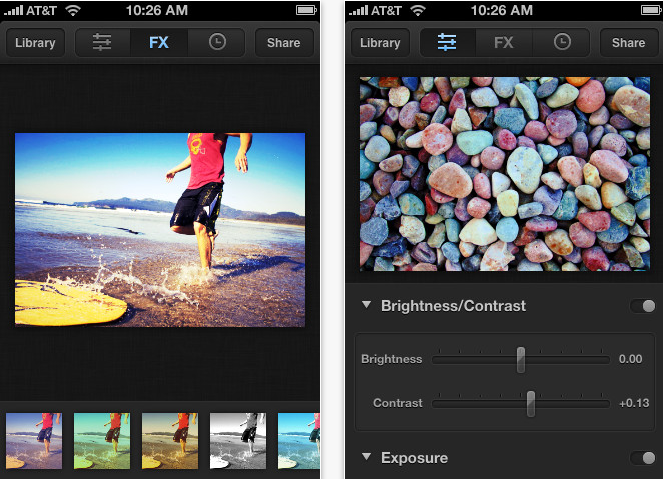Select the first purple-tinted filter thumbnail
The image size is (663, 479).
point(34,441)
